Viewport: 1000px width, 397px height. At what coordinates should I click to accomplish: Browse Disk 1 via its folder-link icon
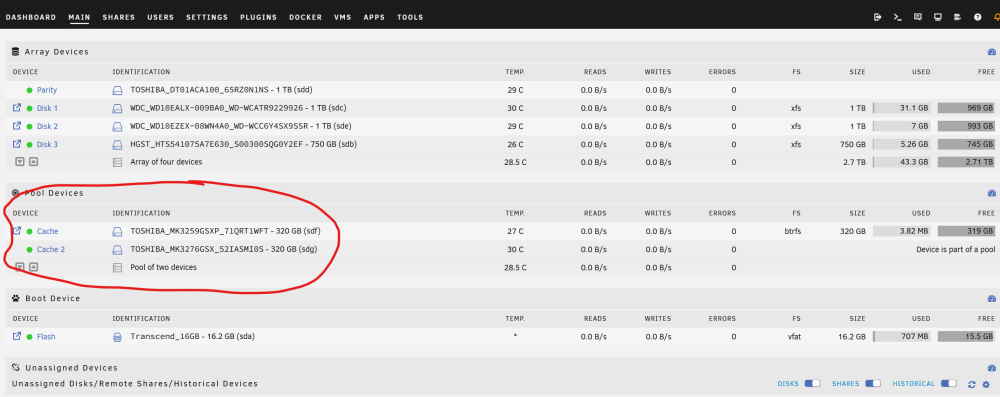pos(17,108)
